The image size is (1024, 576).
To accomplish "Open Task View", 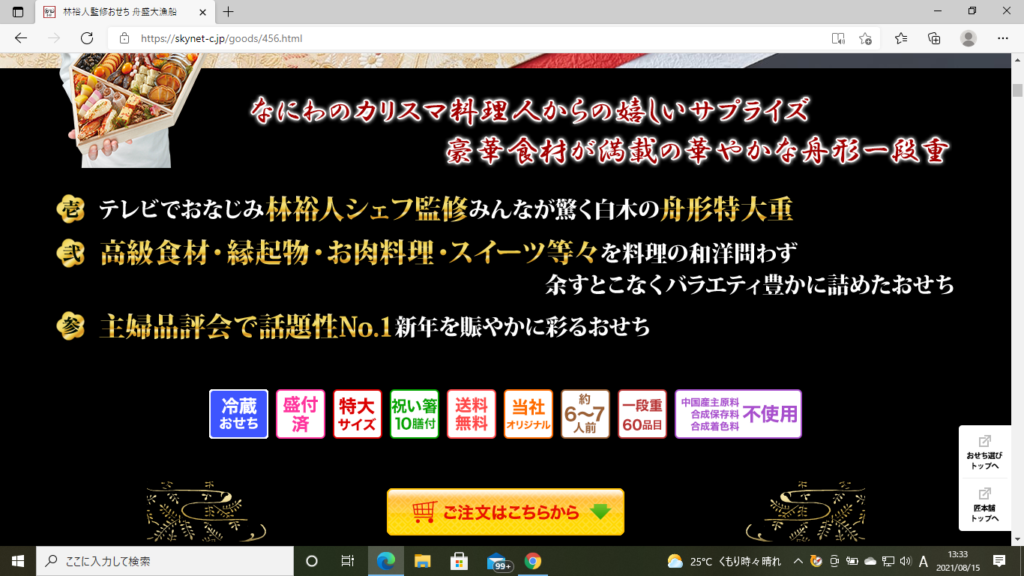I will tap(347, 561).
